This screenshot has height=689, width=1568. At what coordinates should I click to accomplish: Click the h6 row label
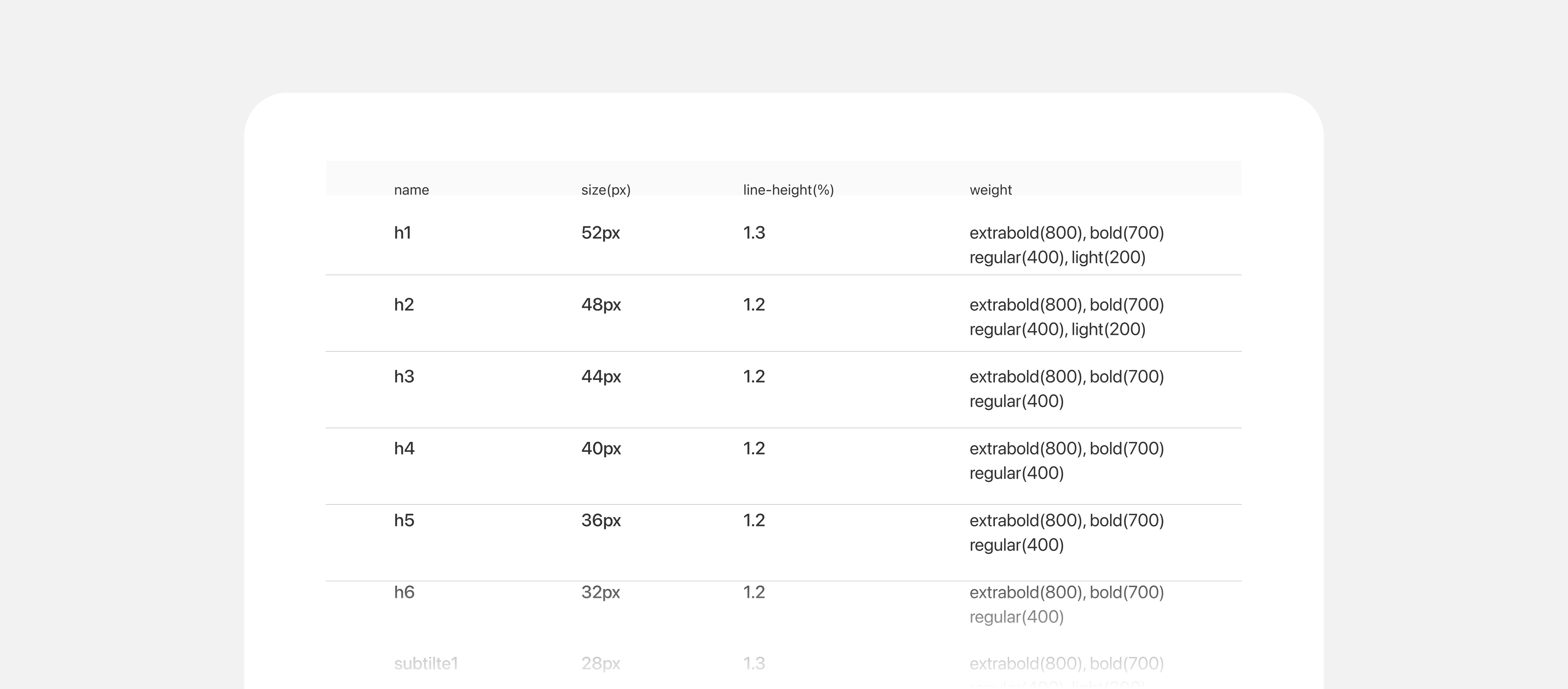click(x=404, y=592)
